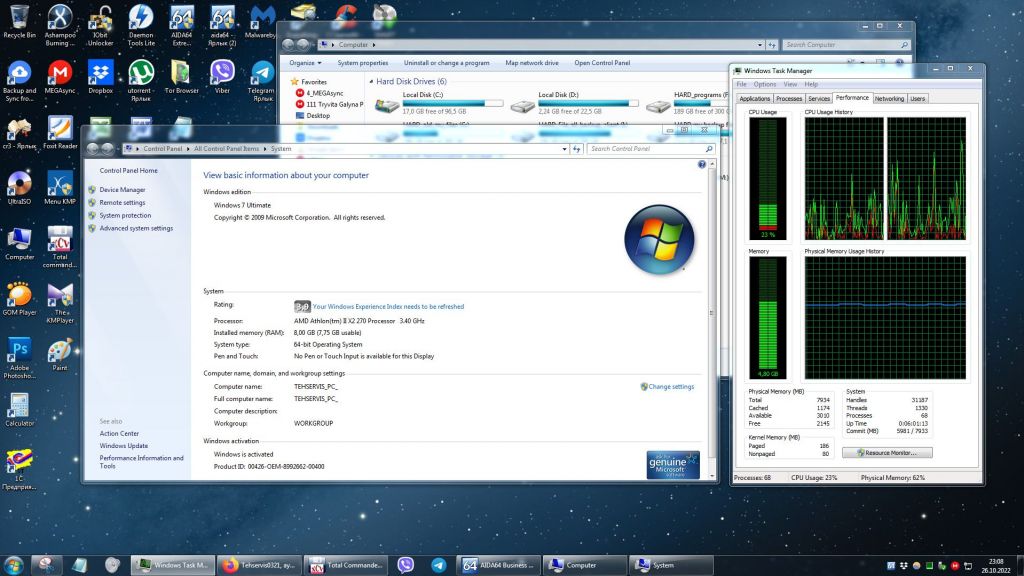
Task: Click Uninstall or change a program
Action: point(446,63)
